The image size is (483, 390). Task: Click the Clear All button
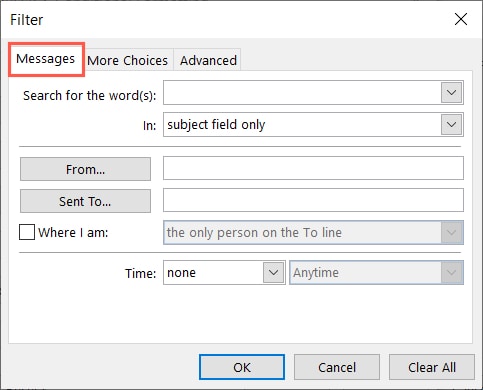coord(432,367)
